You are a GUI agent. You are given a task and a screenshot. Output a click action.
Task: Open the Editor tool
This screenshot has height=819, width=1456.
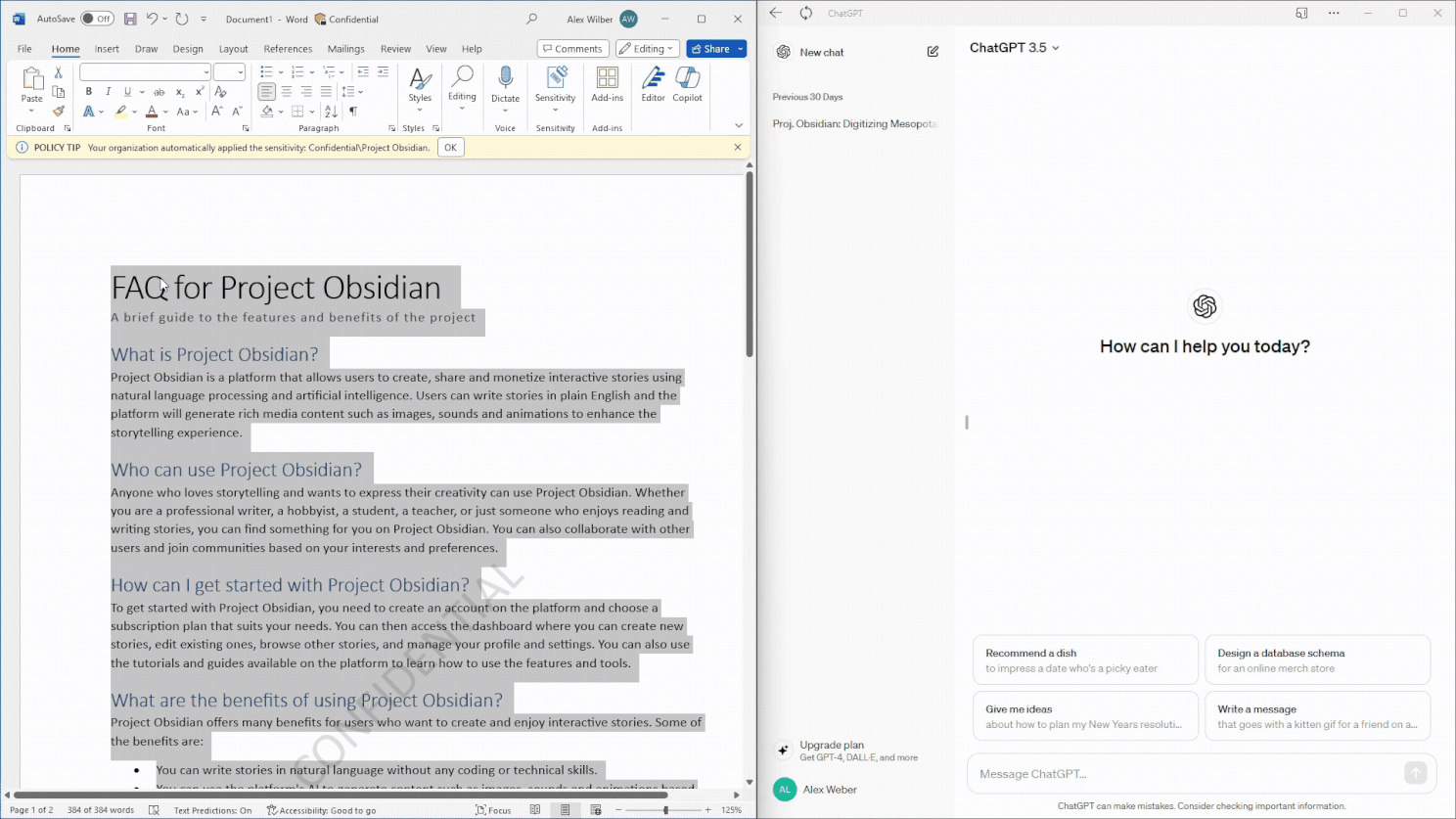coord(653,84)
